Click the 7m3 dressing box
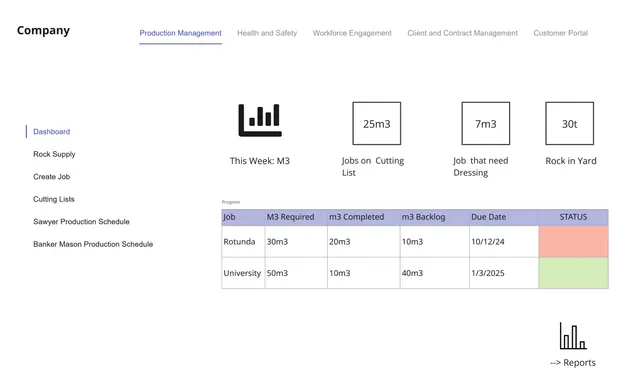640x386 pixels. click(486, 124)
